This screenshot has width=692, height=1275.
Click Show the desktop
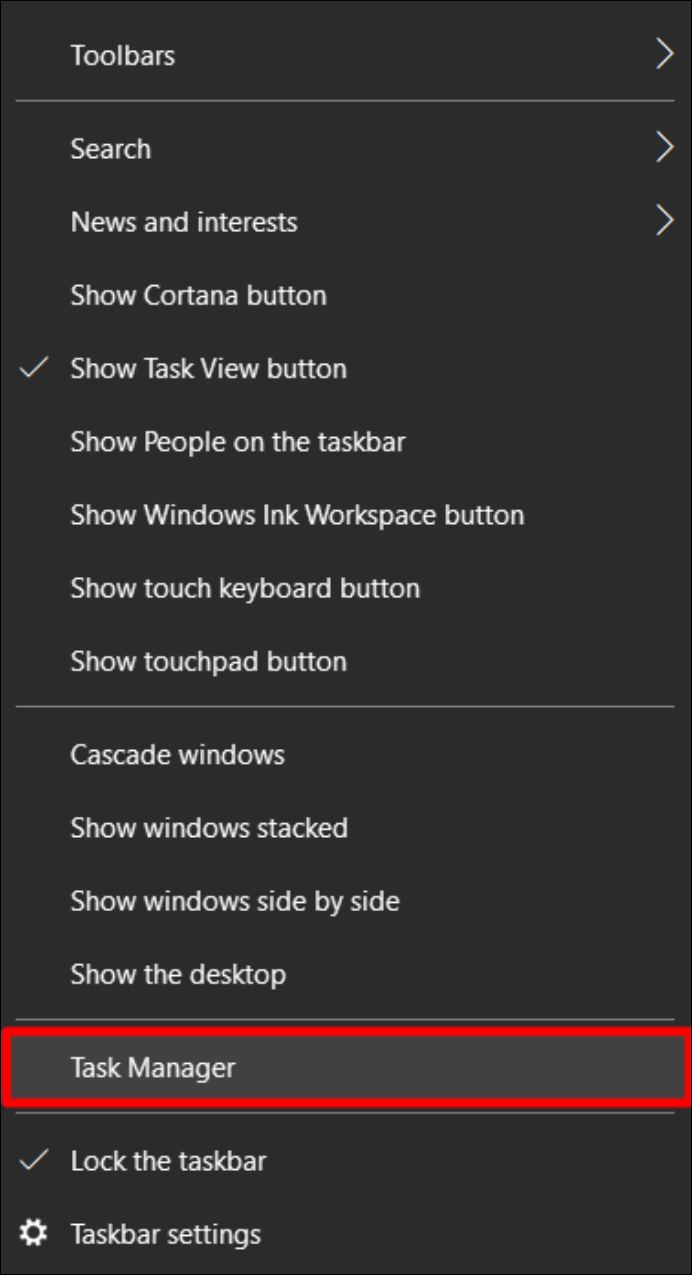pos(178,974)
